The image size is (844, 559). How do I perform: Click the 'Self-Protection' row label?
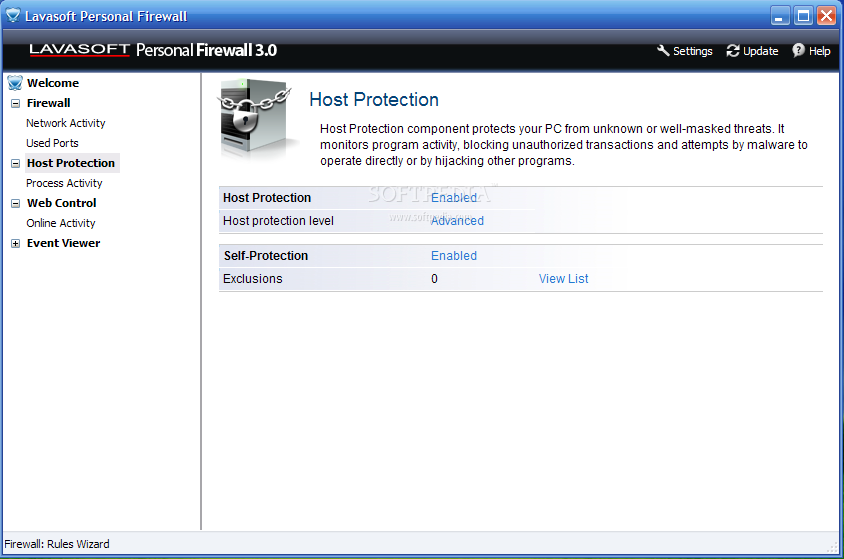pos(266,256)
